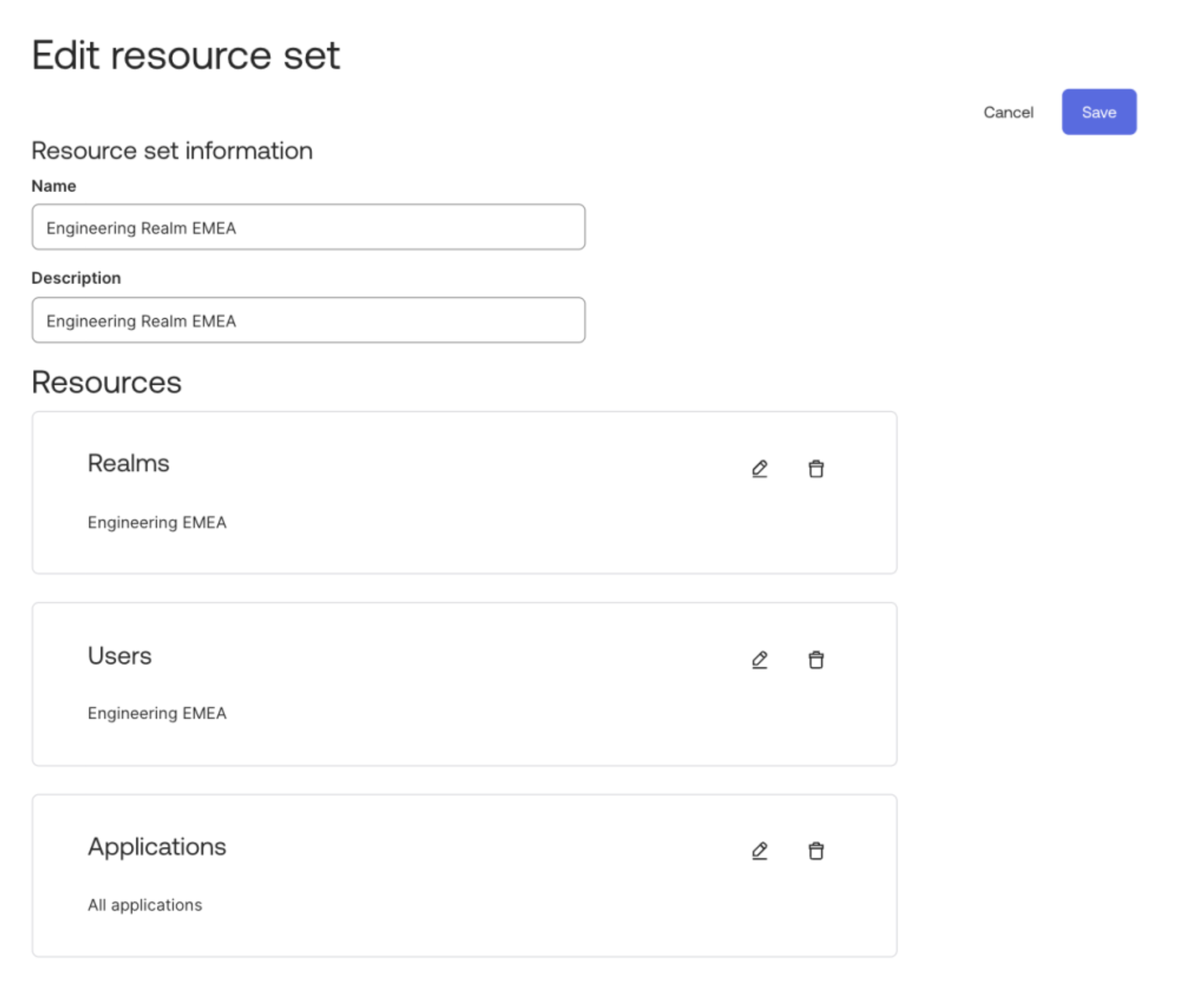Viewport: 1204px width, 983px height.
Task: Click the Edit resource set heading
Action: 186,55
